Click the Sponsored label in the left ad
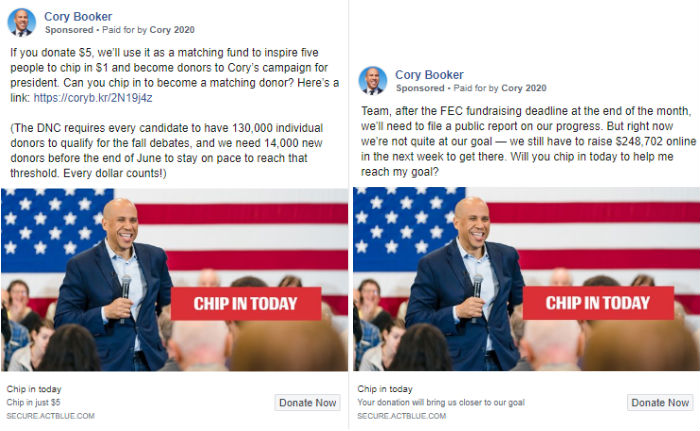 pyautogui.click(x=69, y=30)
